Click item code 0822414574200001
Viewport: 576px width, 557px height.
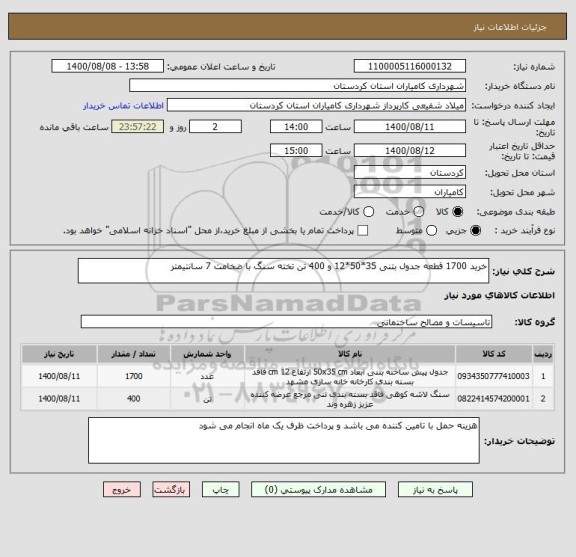pos(493,399)
